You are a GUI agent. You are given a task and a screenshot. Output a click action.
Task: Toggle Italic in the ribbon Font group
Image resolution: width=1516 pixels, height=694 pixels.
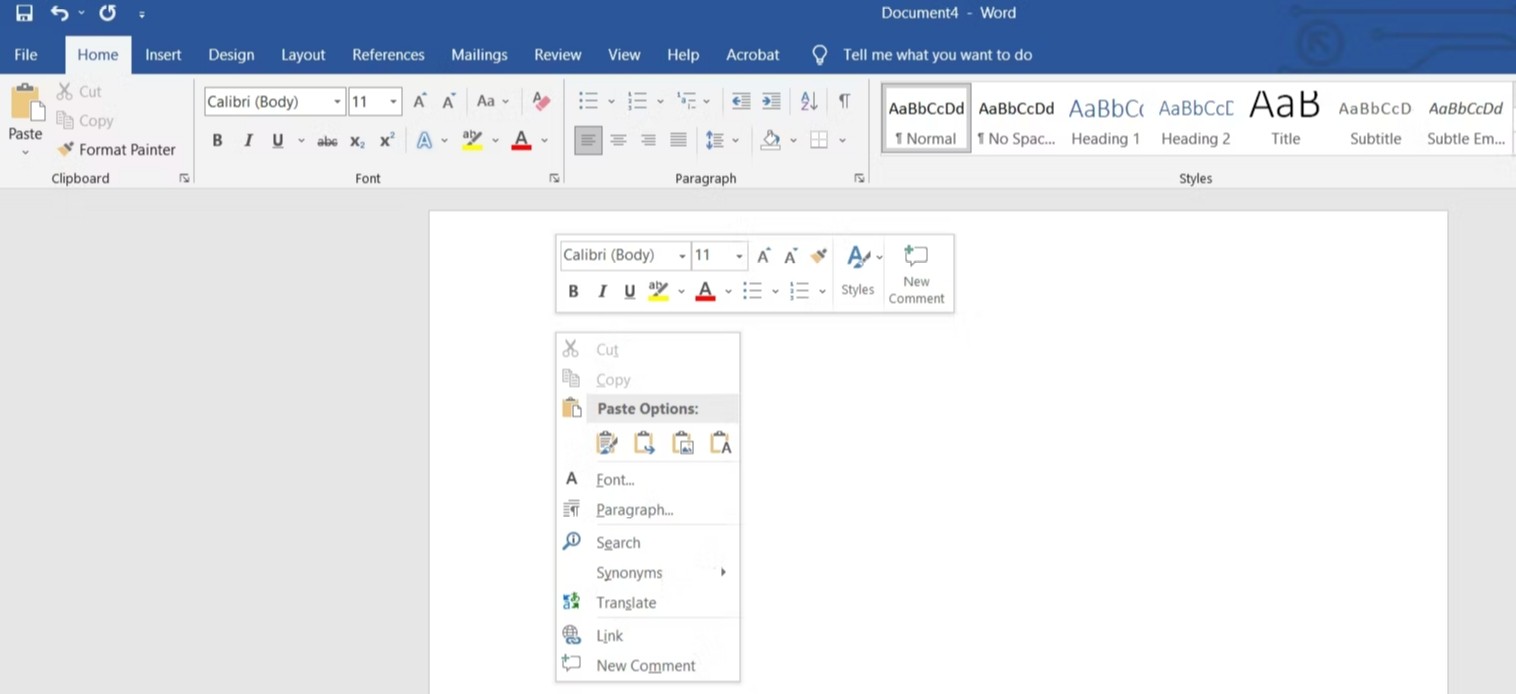248,141
